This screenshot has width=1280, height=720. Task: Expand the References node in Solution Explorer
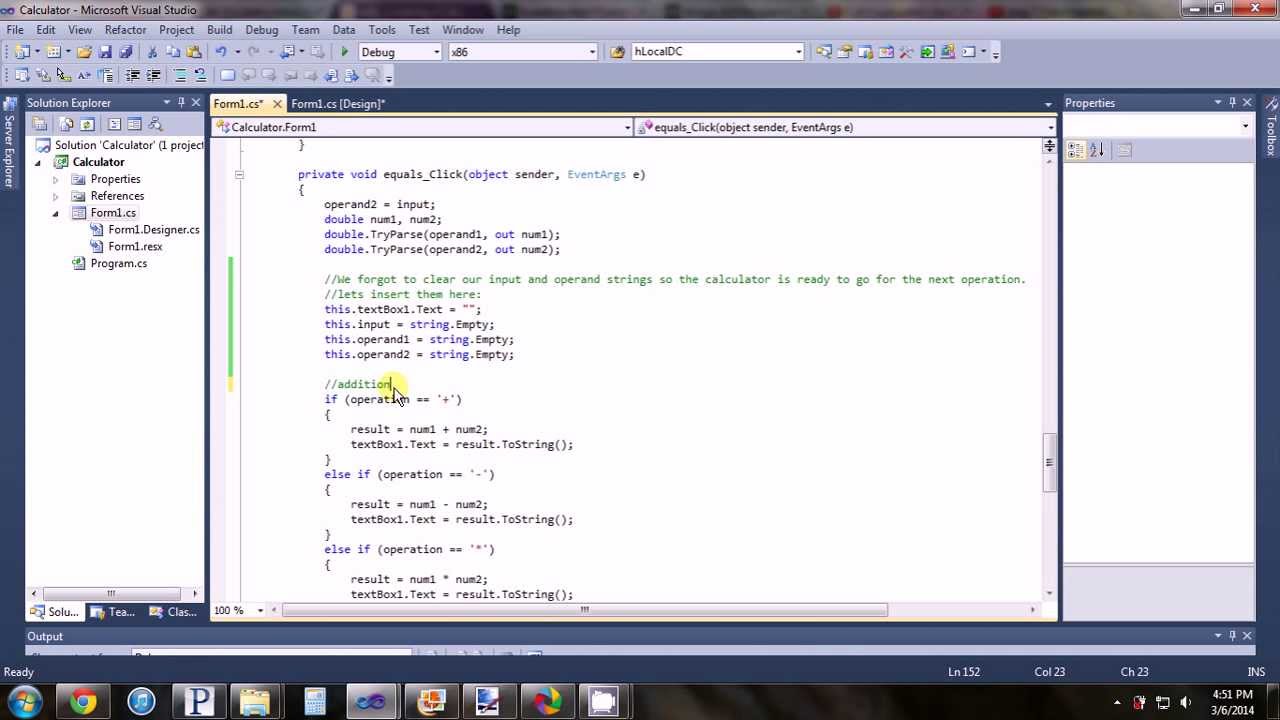[56, 196]
